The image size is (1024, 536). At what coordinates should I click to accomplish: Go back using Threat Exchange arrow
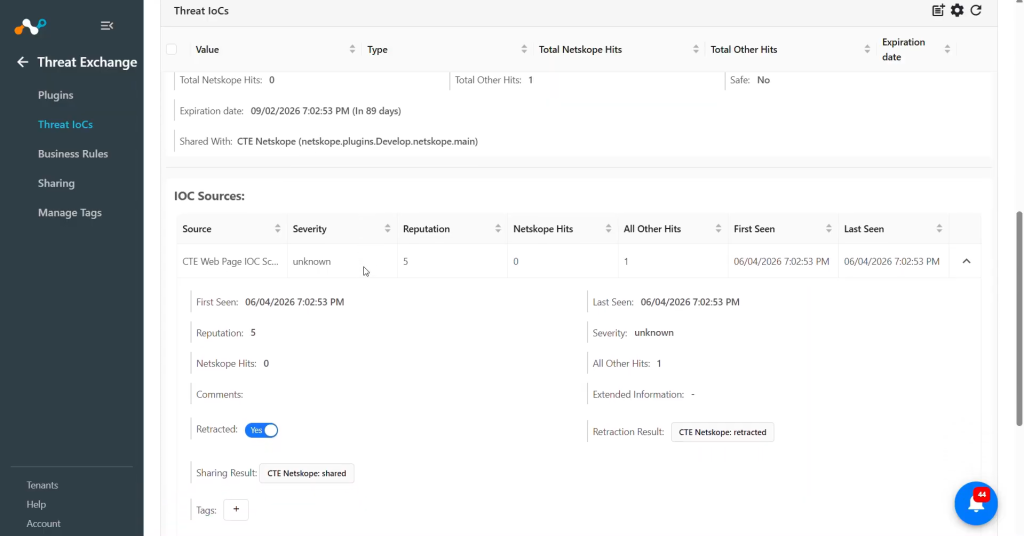[23, 62]
